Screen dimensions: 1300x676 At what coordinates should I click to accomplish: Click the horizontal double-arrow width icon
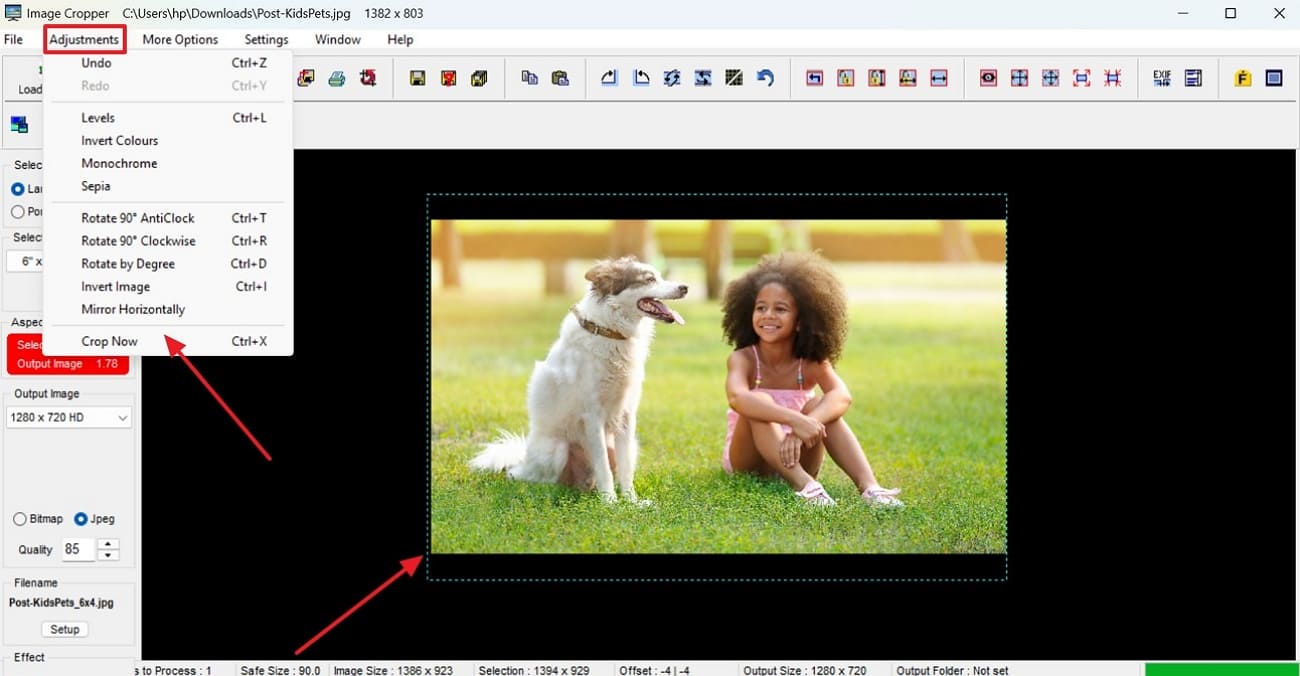click(938, 78)
